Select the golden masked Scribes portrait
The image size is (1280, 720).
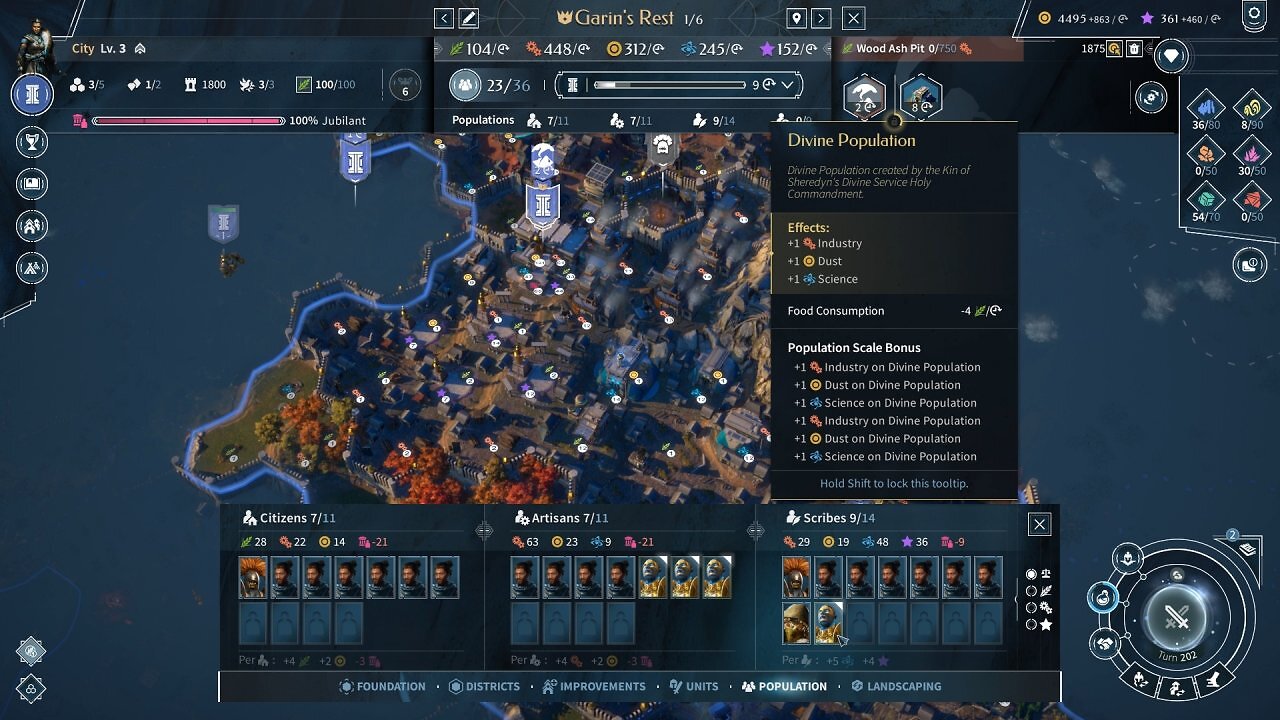click(x=797, y=623)
